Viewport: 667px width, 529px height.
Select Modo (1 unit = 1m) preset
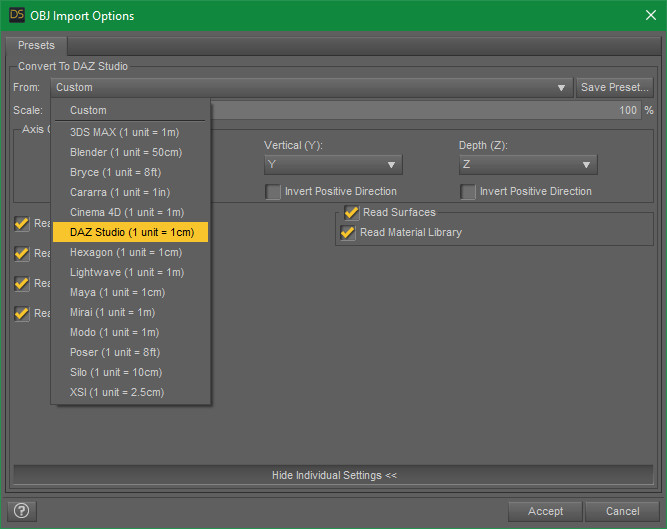click(130, 332)
